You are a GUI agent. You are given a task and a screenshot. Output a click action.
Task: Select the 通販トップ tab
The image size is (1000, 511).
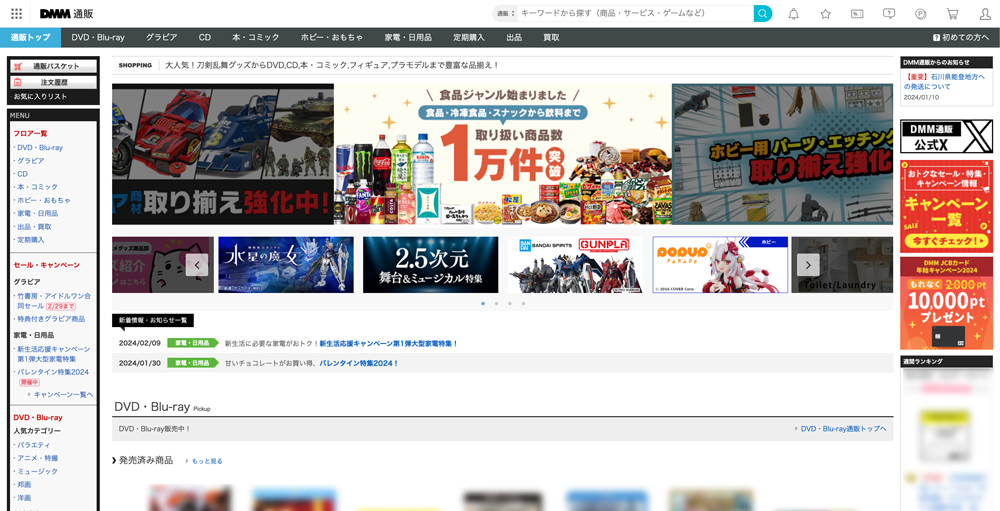point(31,38)
